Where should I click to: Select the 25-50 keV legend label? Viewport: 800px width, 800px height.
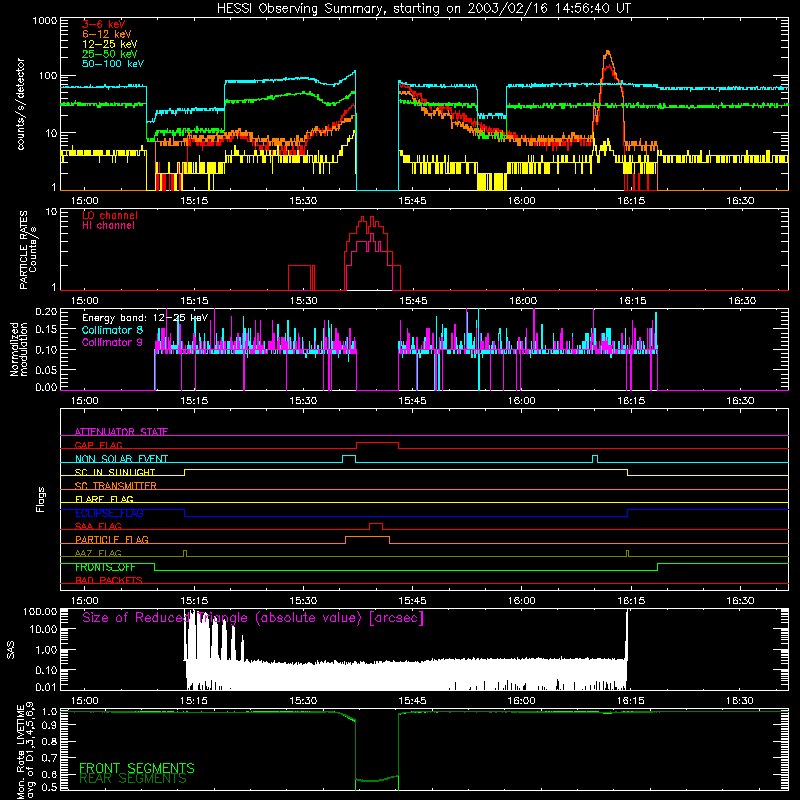coord(110,54)
